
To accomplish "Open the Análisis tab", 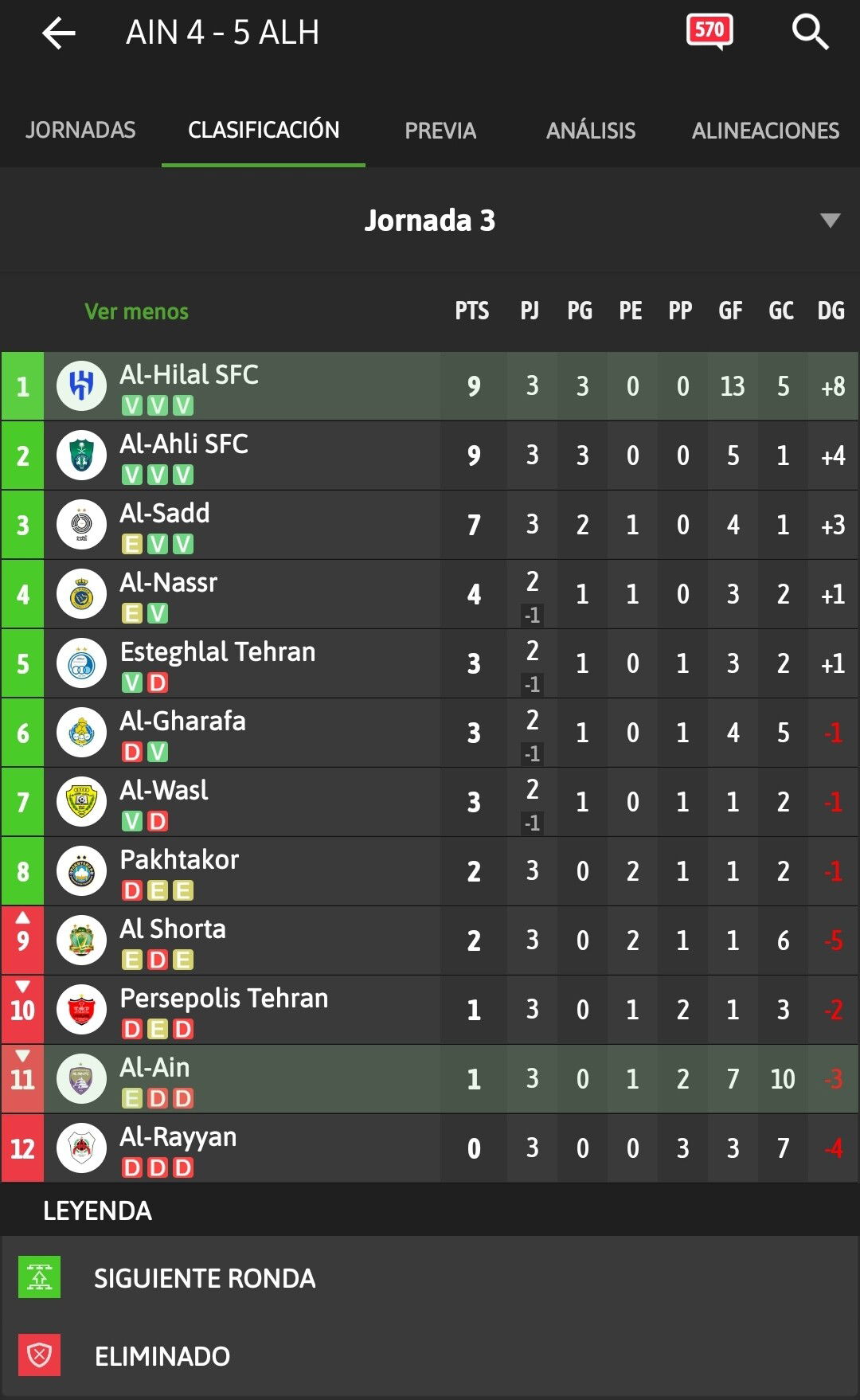I will point(591,131).
